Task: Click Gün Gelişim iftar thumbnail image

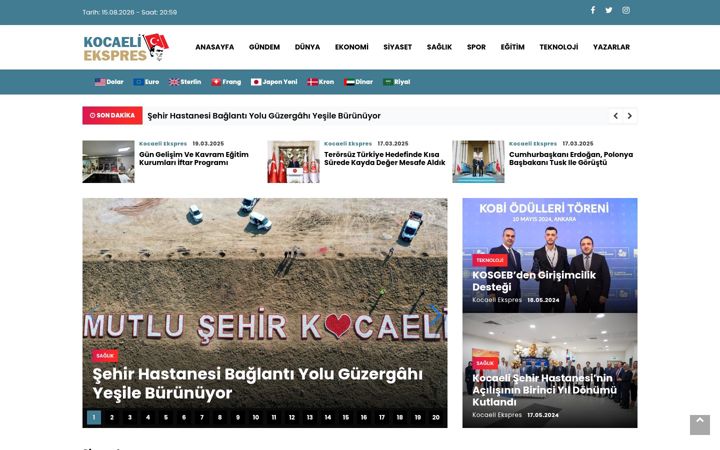Action: point(108,162)
